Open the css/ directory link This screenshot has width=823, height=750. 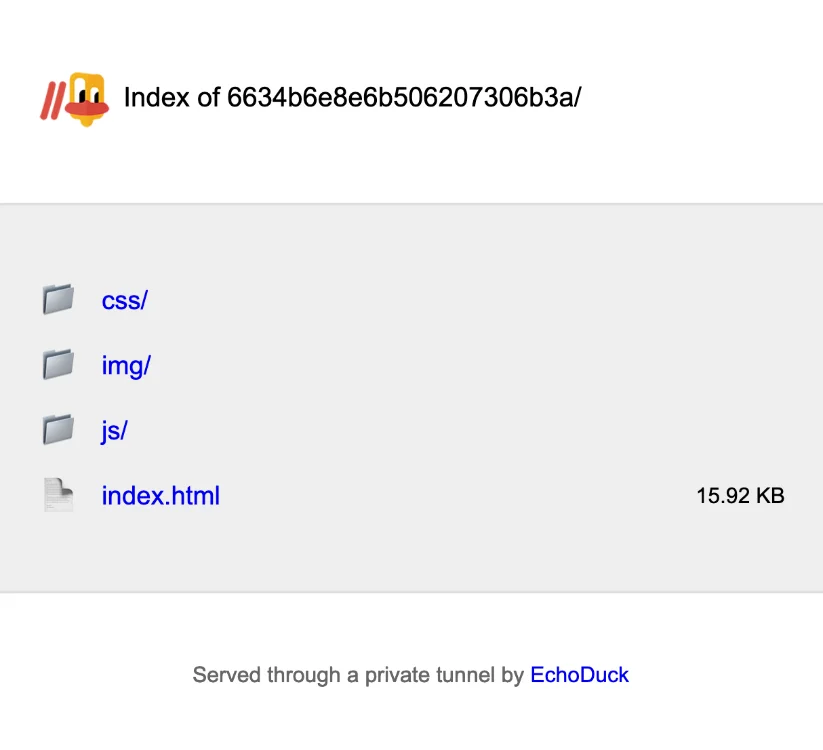125,300
